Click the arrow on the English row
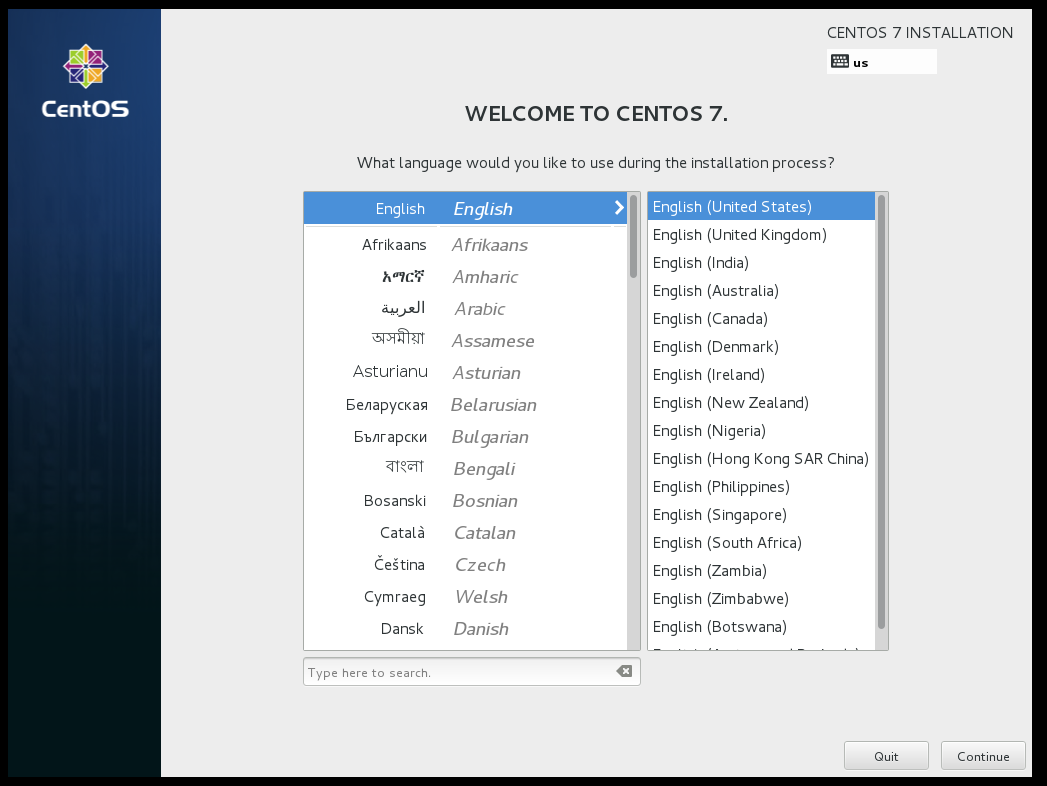The height and width of the screenshot is (786, 1047). point(619,208)
